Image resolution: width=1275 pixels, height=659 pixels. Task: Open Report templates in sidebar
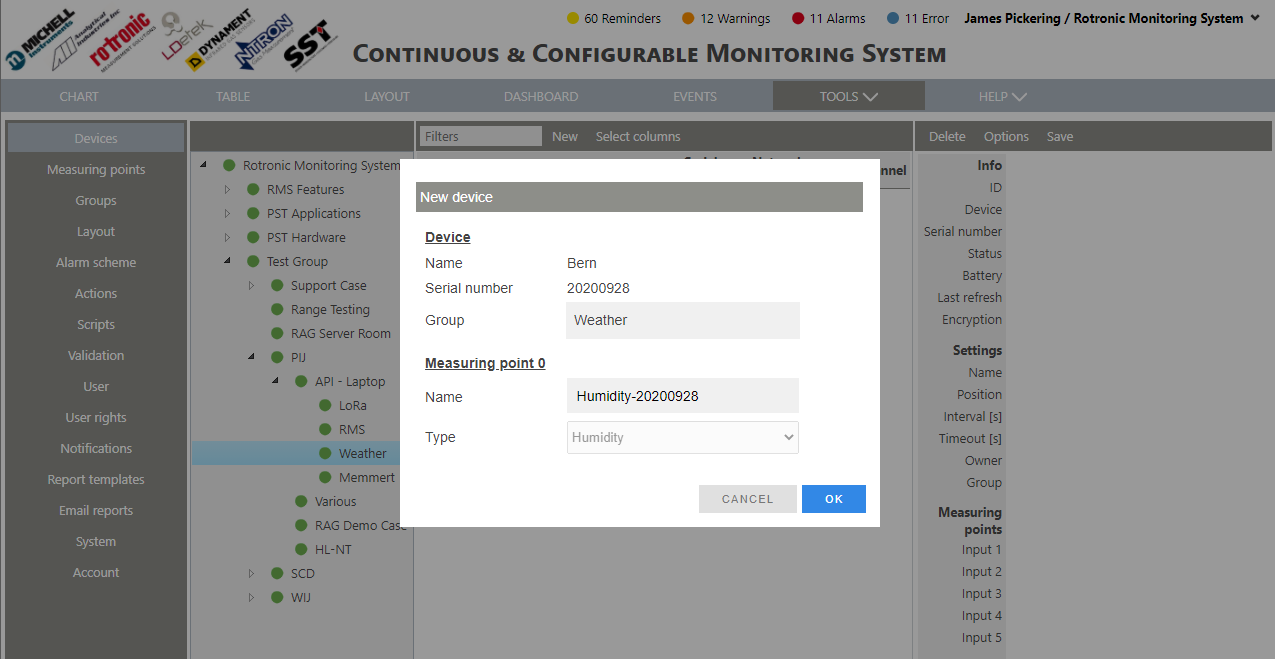click(x=96, y=479)
